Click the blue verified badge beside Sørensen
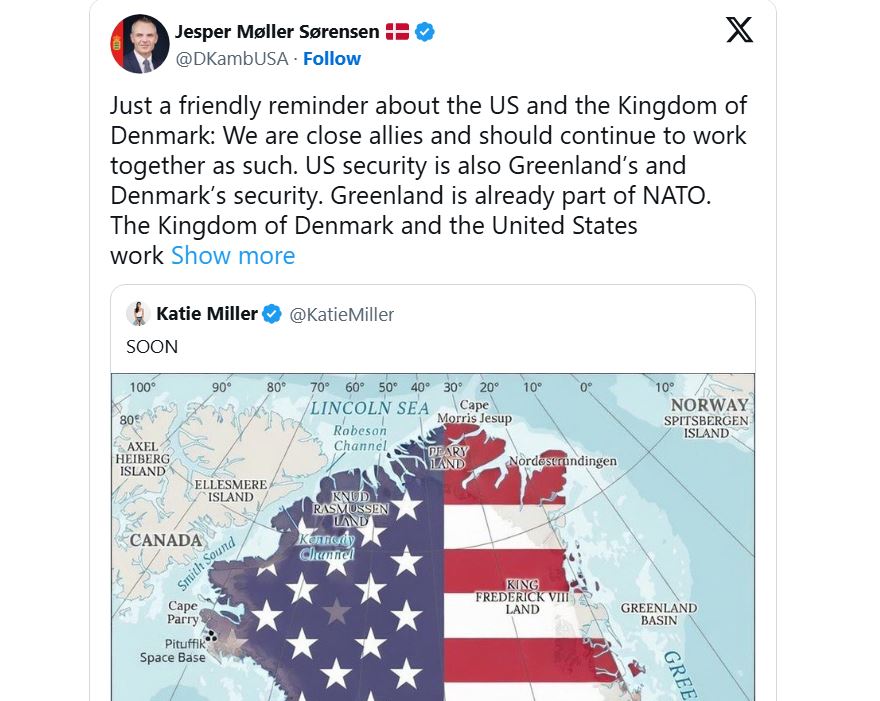The image size is (880, 701). (x=425, y=32)
